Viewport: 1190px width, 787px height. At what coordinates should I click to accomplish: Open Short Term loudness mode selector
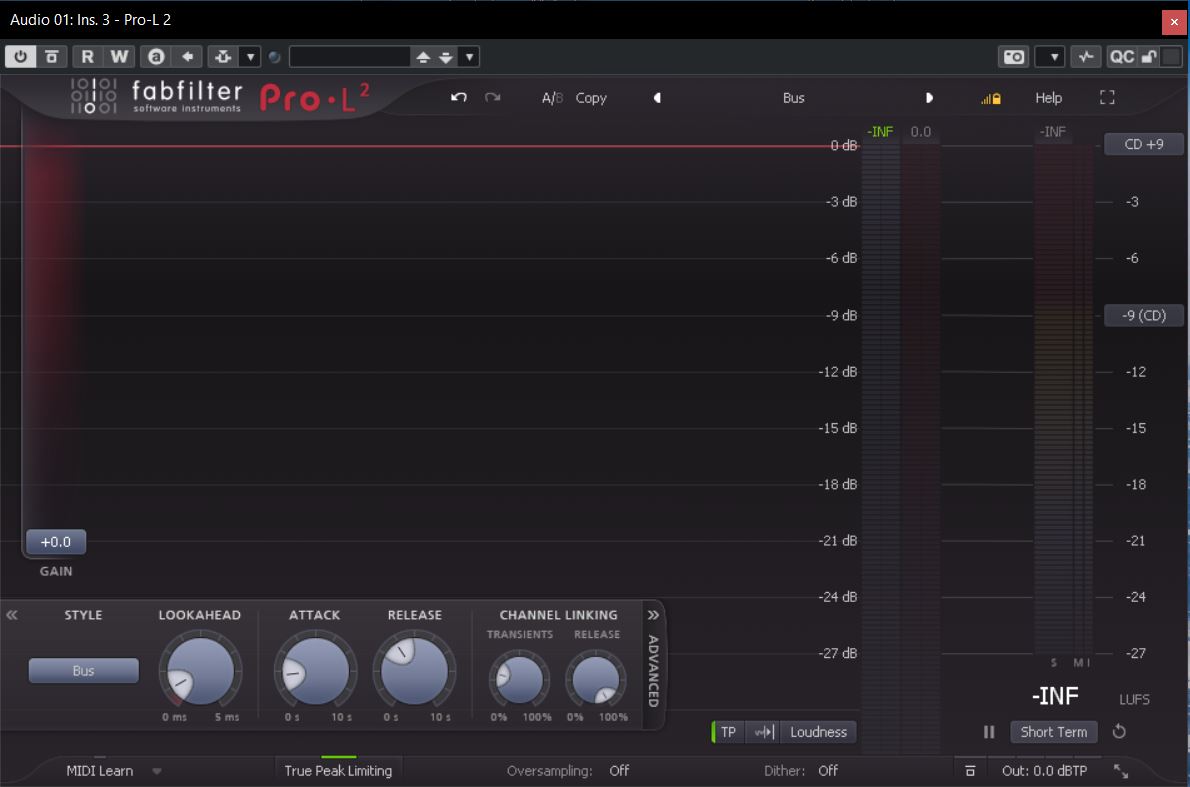click(x=1053, y=732)
